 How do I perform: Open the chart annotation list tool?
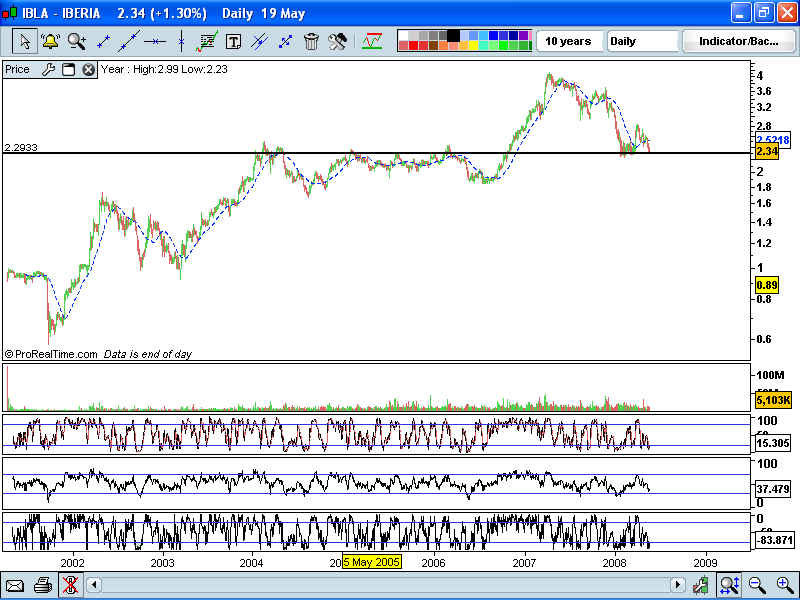coord(207,41)
